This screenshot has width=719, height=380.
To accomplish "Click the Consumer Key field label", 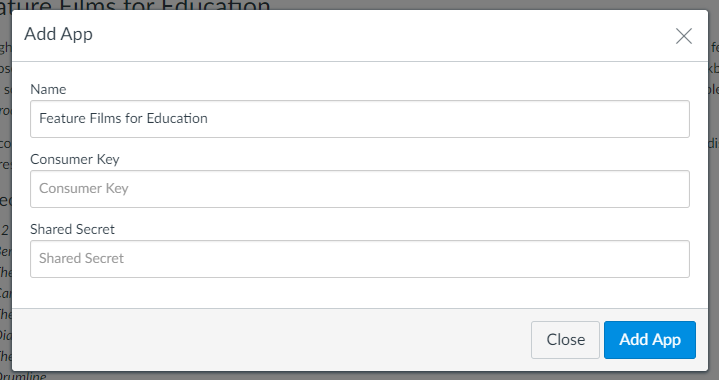I will tap(75, 159).
